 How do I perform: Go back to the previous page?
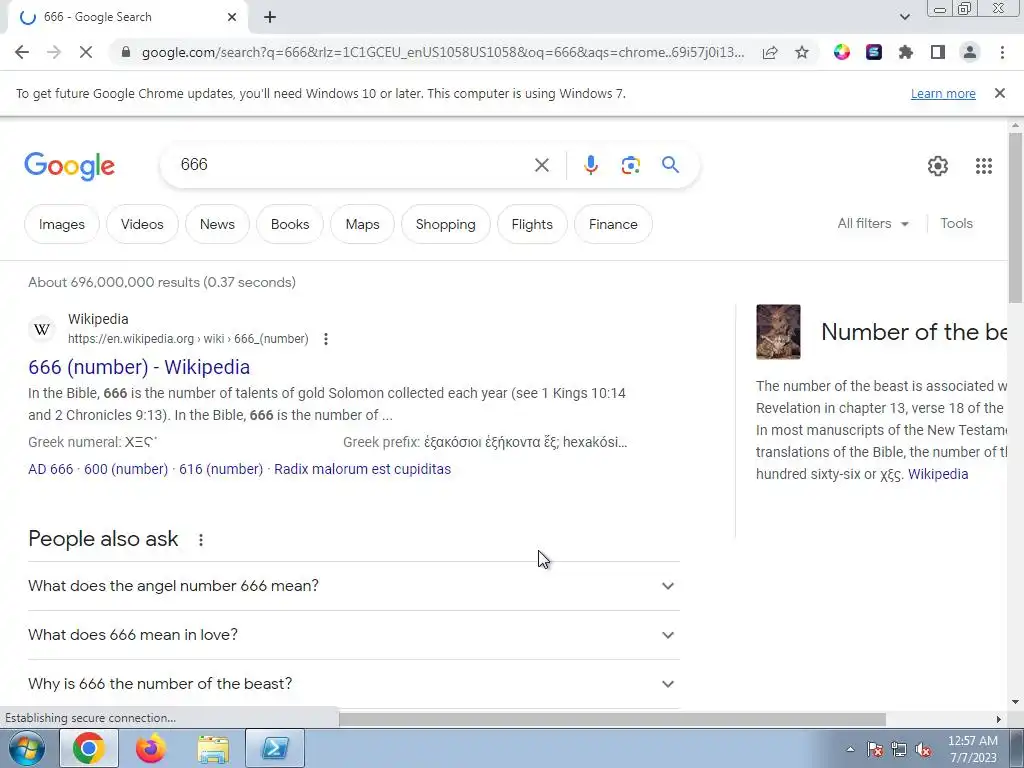click(22, 52)
